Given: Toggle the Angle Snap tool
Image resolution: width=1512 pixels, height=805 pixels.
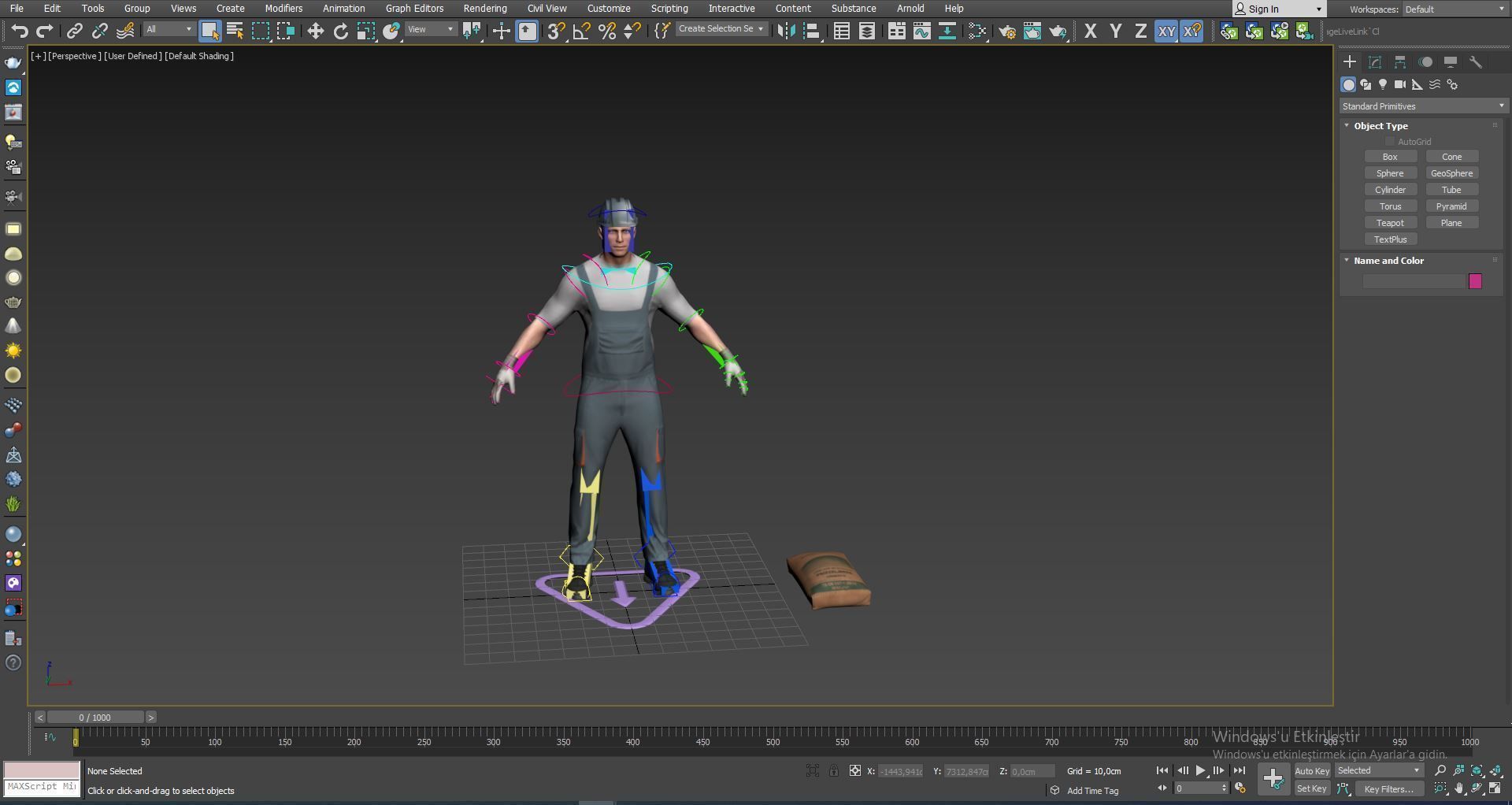Looking at the screenshot, I should click(x=581, y=32).
